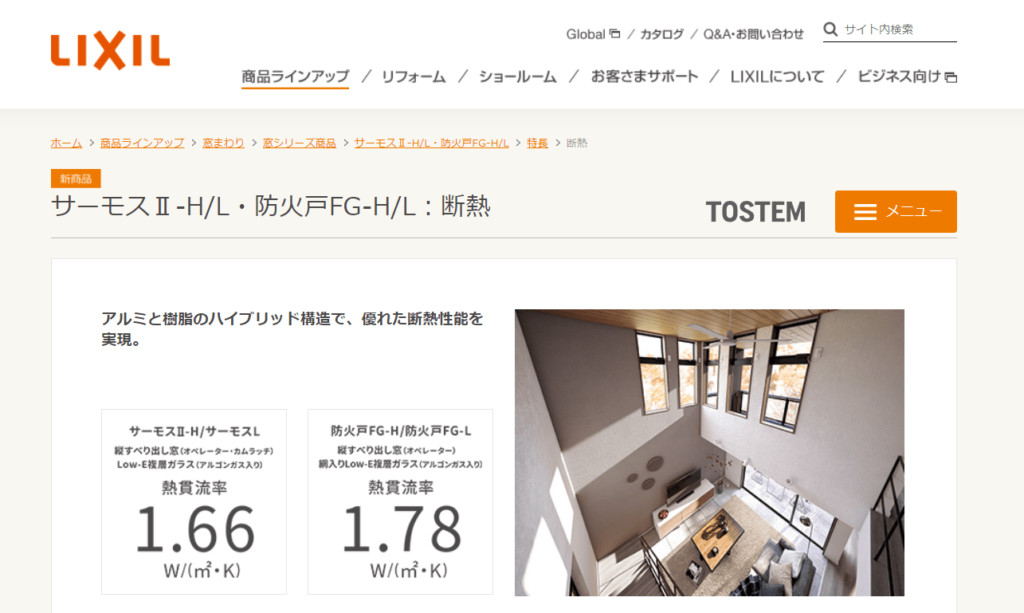
Task: Click the external-link icon beside Global
Action: (615, 33)
